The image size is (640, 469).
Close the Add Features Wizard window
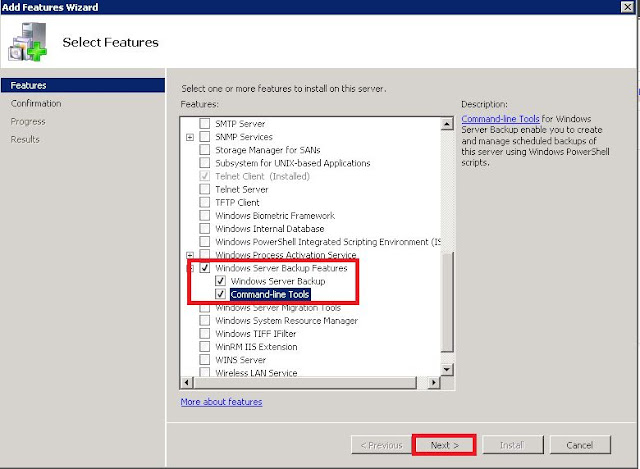tap(627, 7)
